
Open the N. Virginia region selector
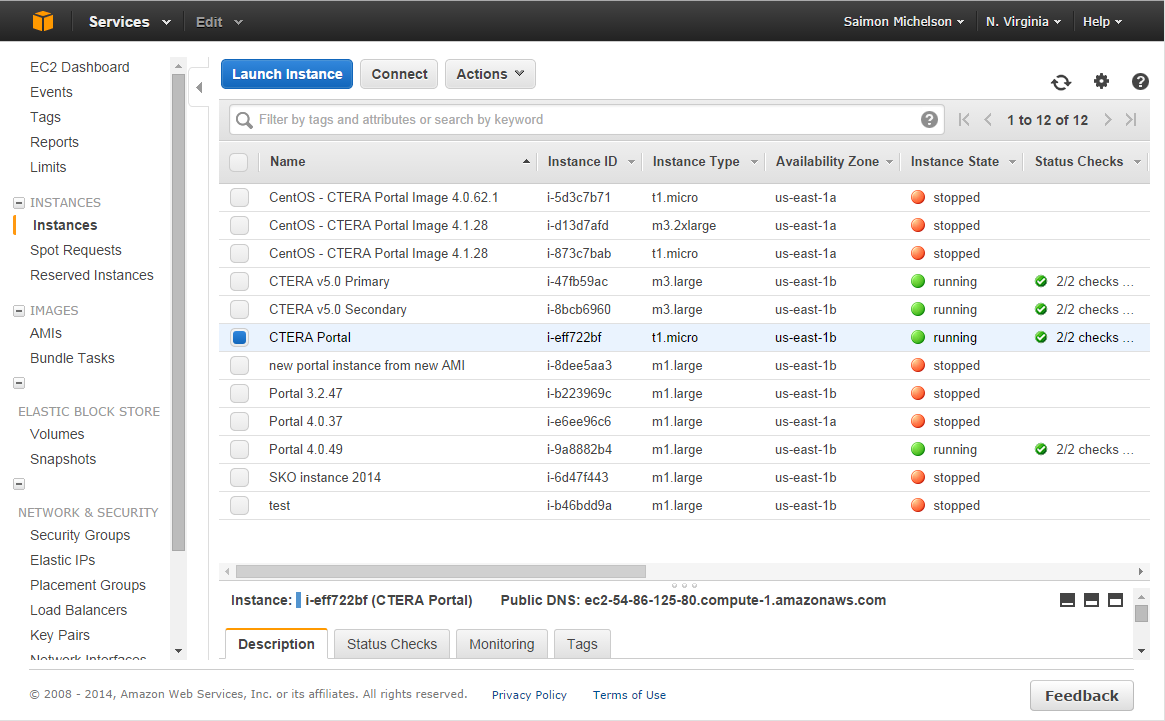click(1023, 22)
